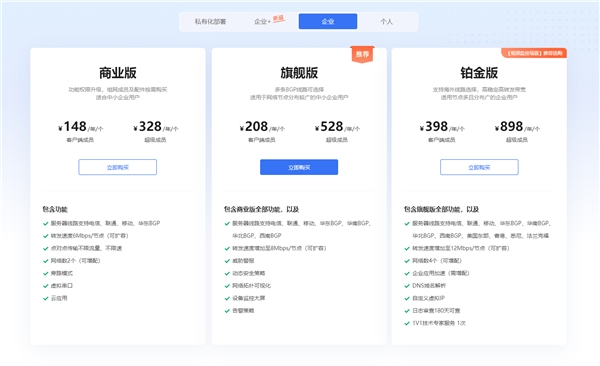Click the checkmark beside 转发速度增加至12Mbps
Image resolution: width=600 pixels, height=366 pixels.
tap(407, 248)
